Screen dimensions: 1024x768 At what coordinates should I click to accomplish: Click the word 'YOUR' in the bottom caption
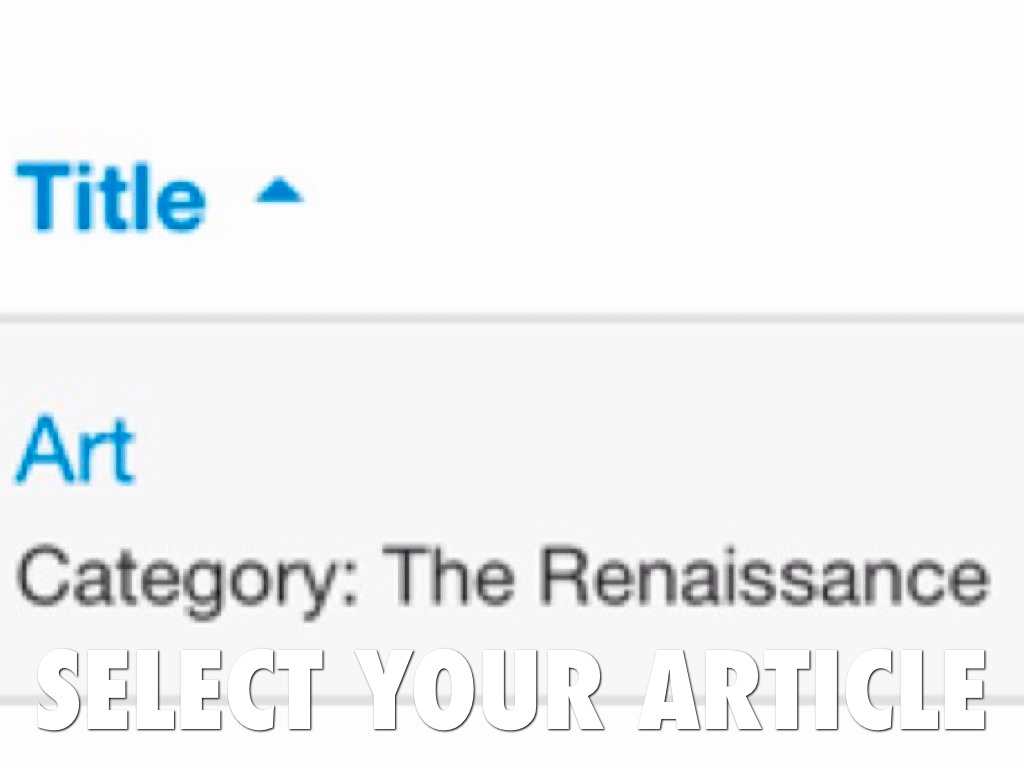[x=480, y=690]
